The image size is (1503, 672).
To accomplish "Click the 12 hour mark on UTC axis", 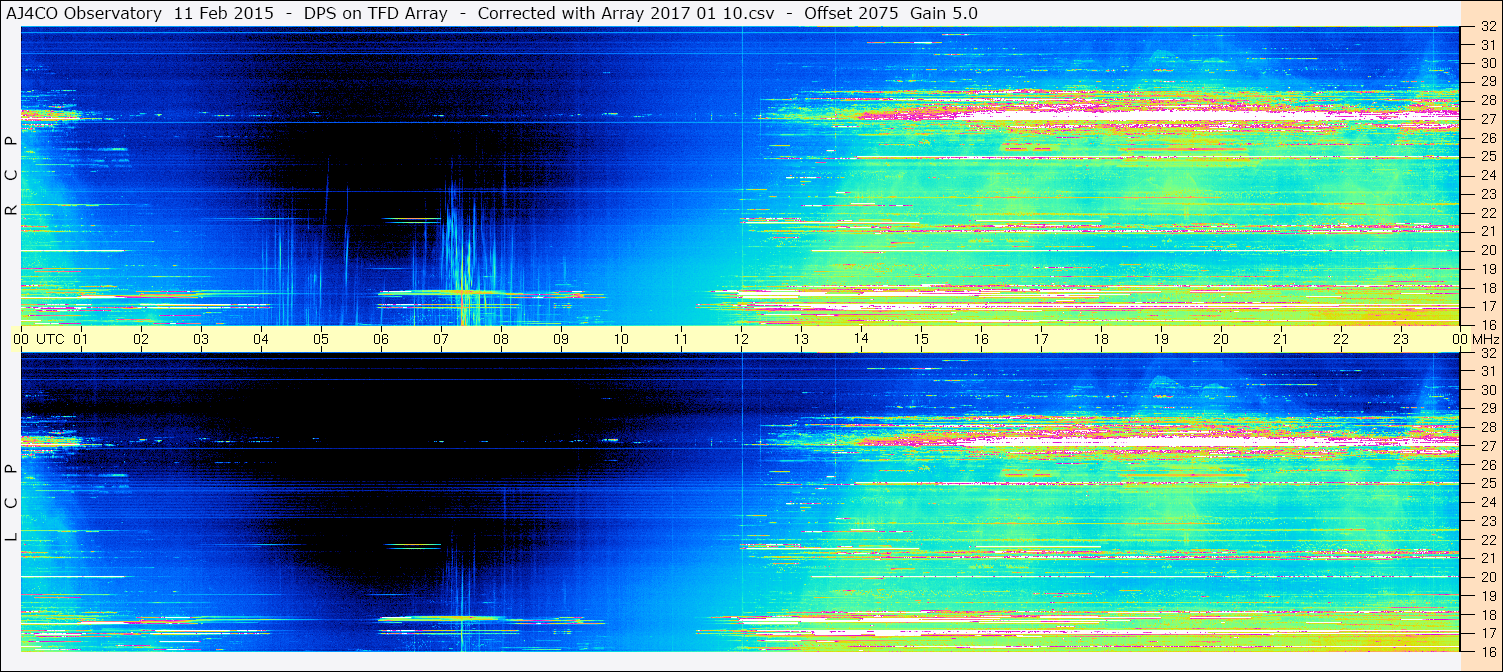I will point(741,339).
